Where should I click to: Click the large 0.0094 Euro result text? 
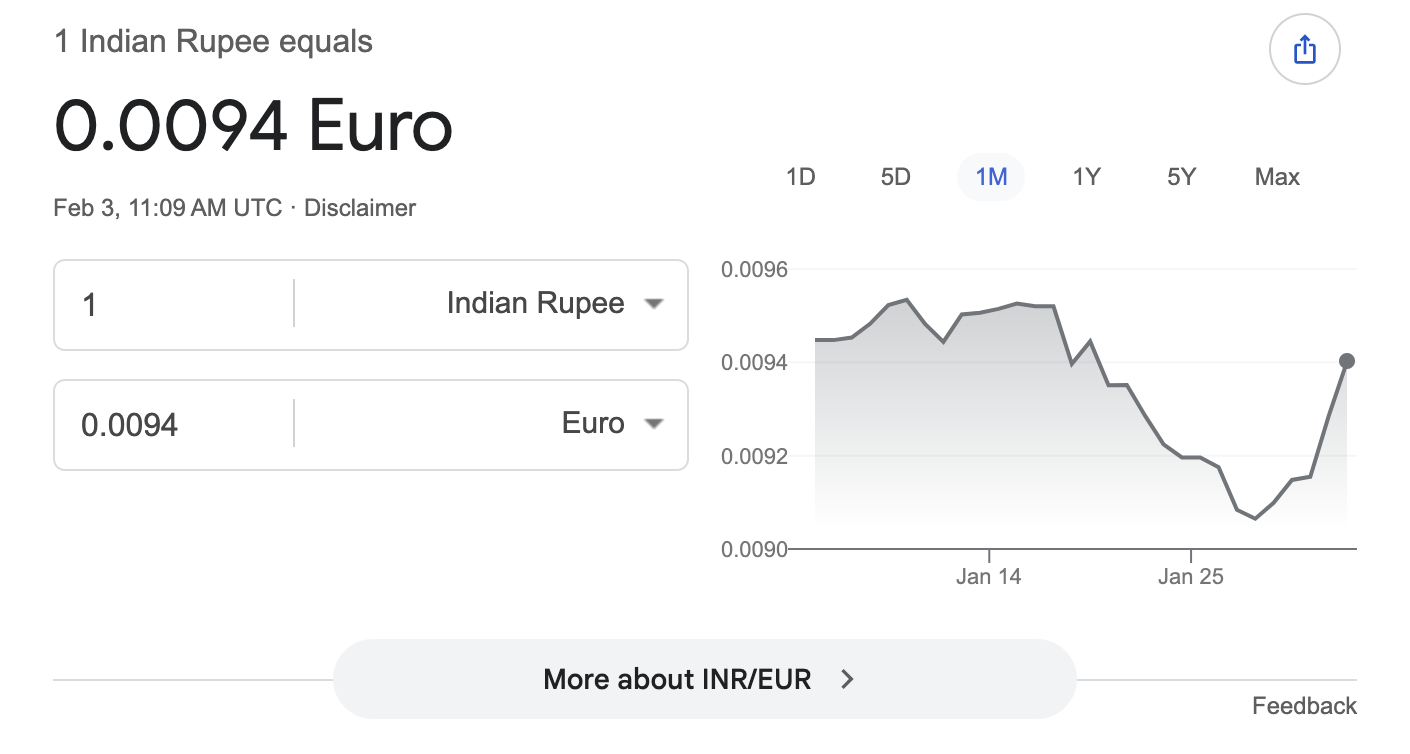coord(253,127)
